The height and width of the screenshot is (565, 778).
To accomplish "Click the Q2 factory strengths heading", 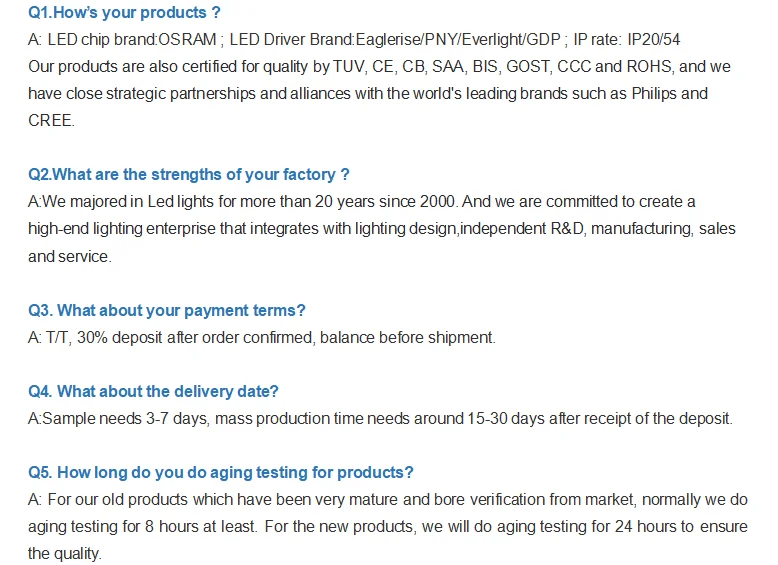I will pyautogui.click(x=188, y=174).
